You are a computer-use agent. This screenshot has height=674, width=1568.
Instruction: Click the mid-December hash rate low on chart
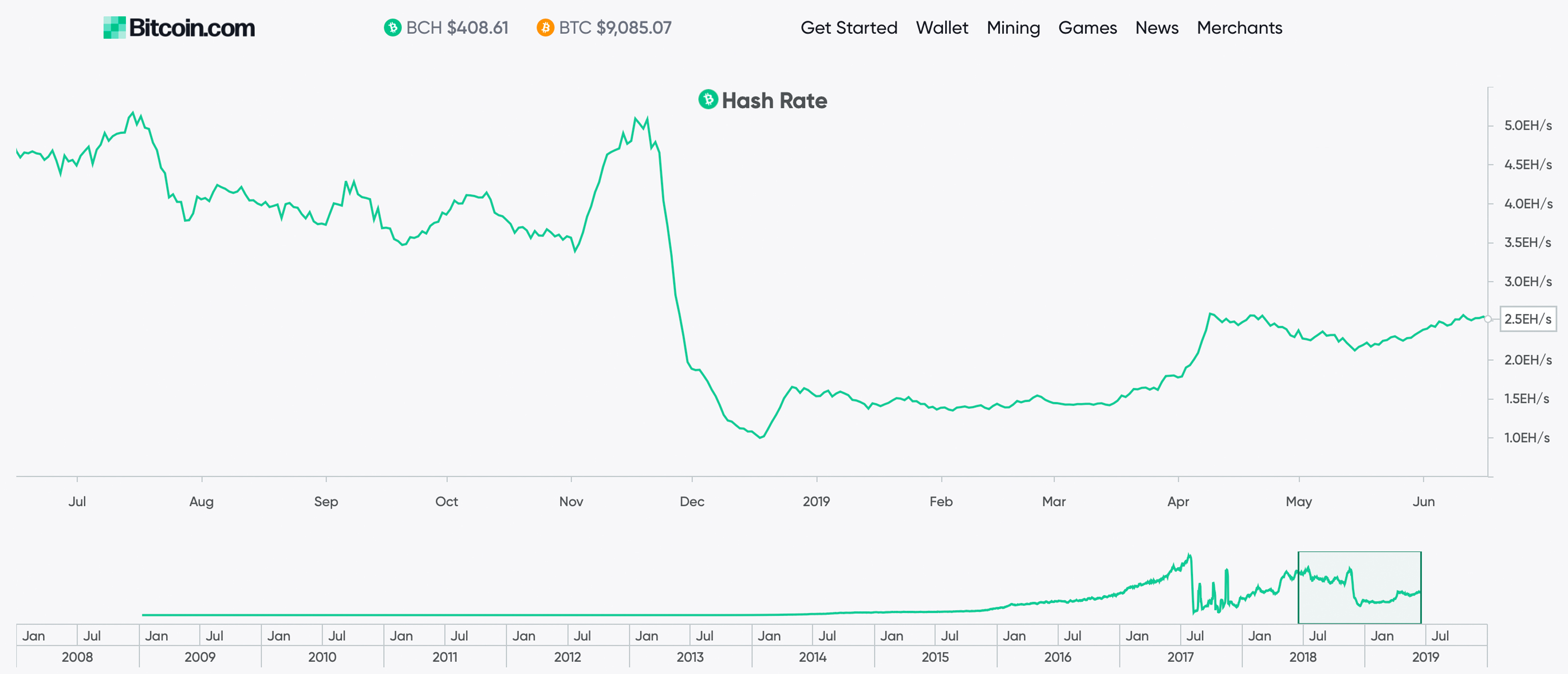(x=761, y=437)
